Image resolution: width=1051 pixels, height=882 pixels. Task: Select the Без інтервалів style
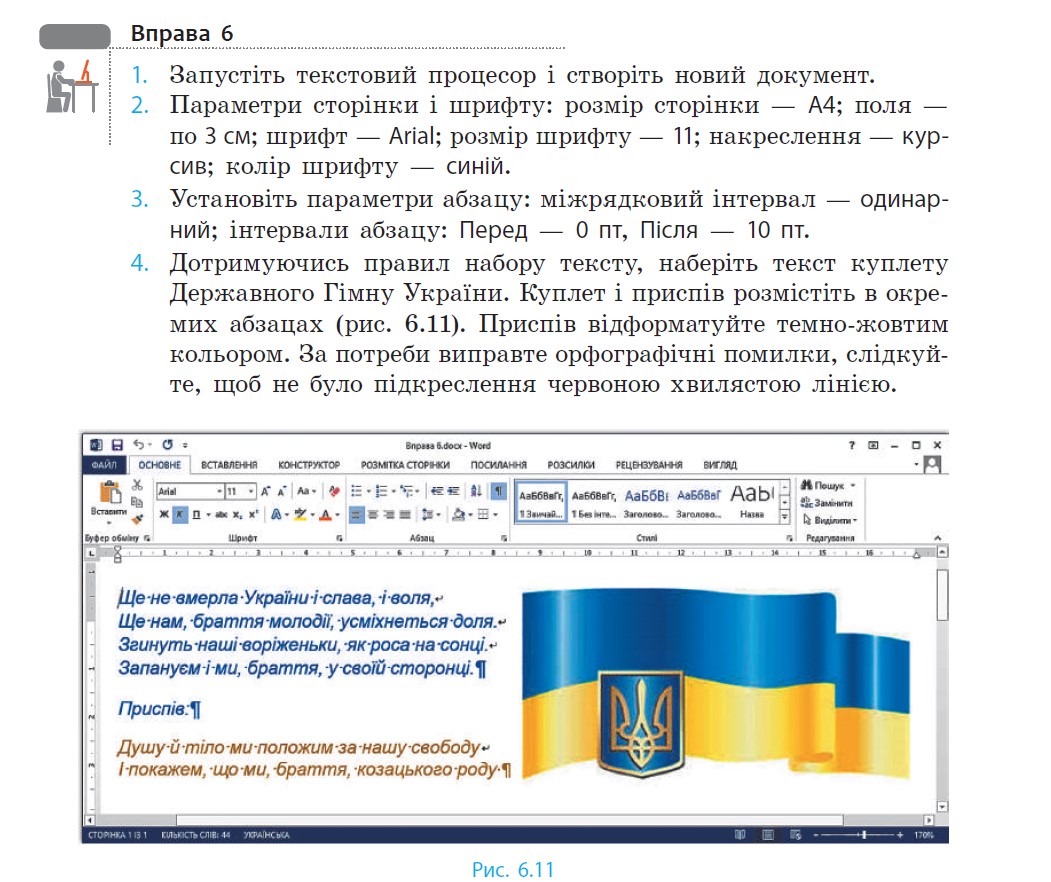pyautogui.click(x=593, y=503)
